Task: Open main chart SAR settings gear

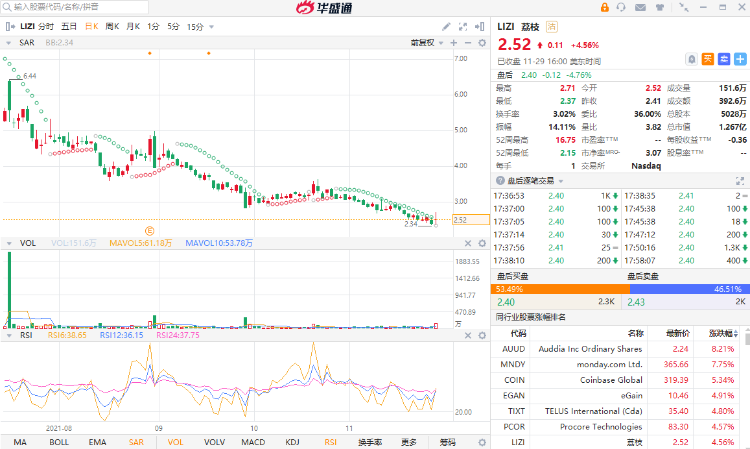Action: point(482,43)
